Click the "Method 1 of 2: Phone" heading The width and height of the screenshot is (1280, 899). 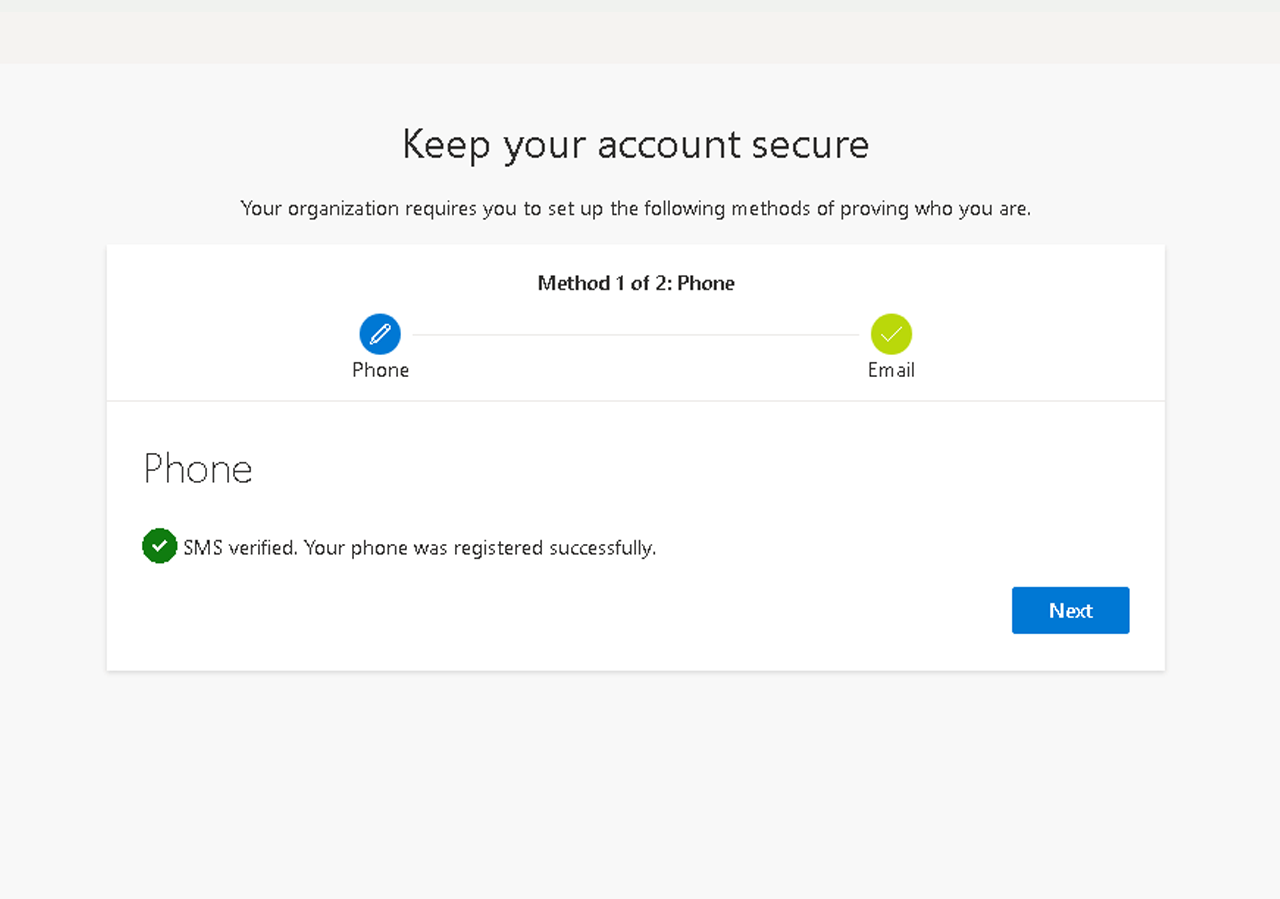coord(636,283)
